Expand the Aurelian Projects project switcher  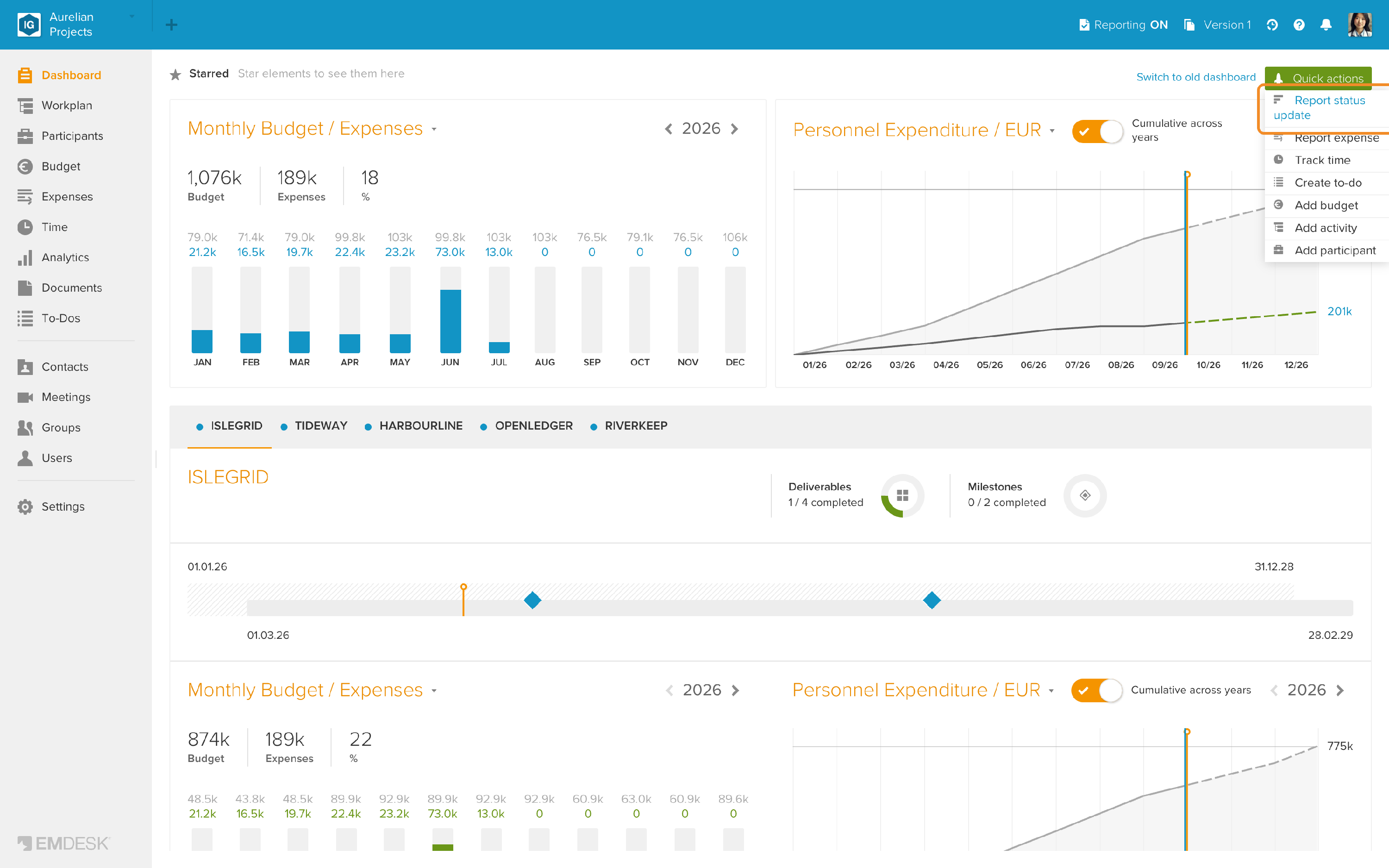(x=132, y=17)
